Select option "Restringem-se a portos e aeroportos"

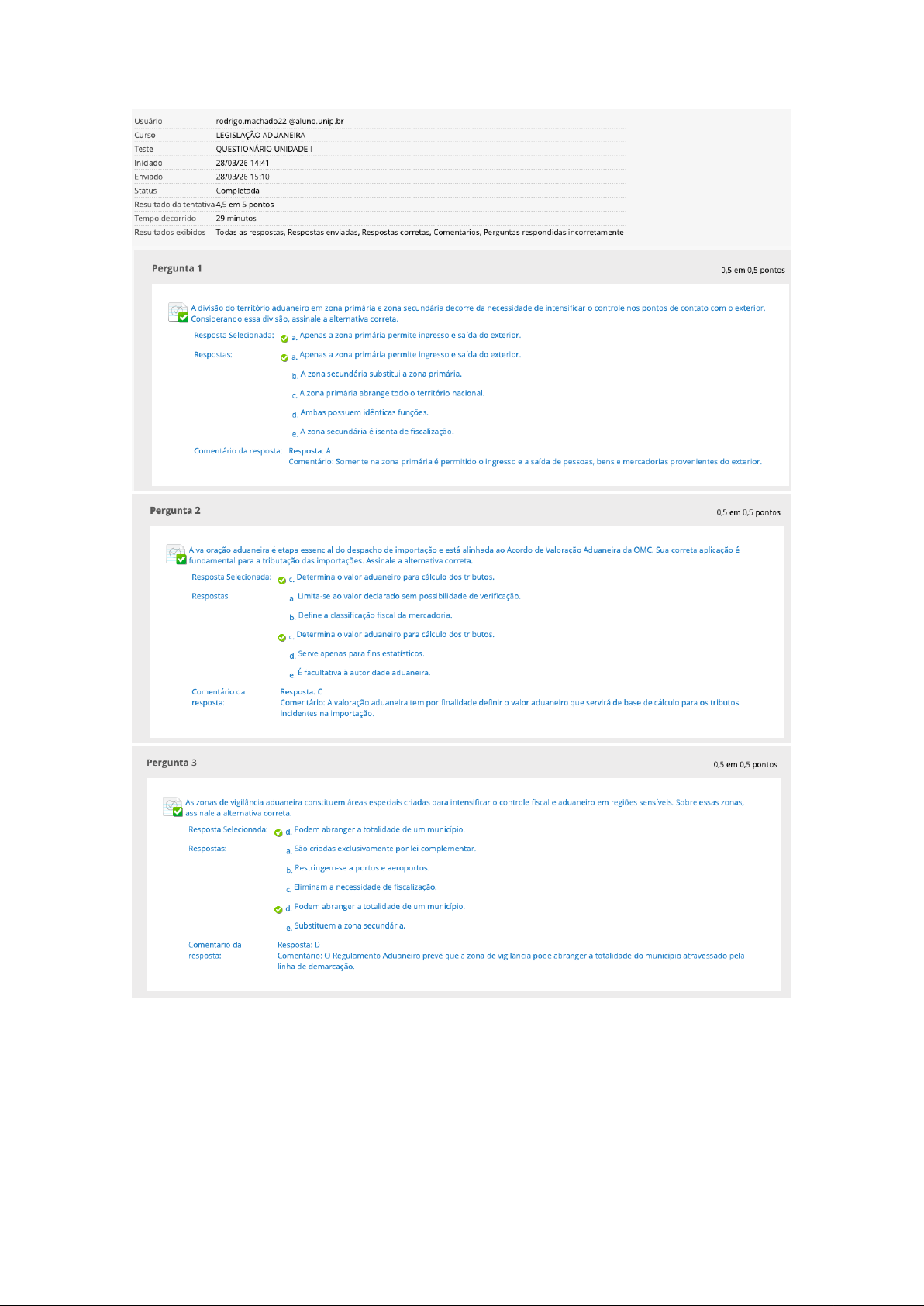(361, 868)
